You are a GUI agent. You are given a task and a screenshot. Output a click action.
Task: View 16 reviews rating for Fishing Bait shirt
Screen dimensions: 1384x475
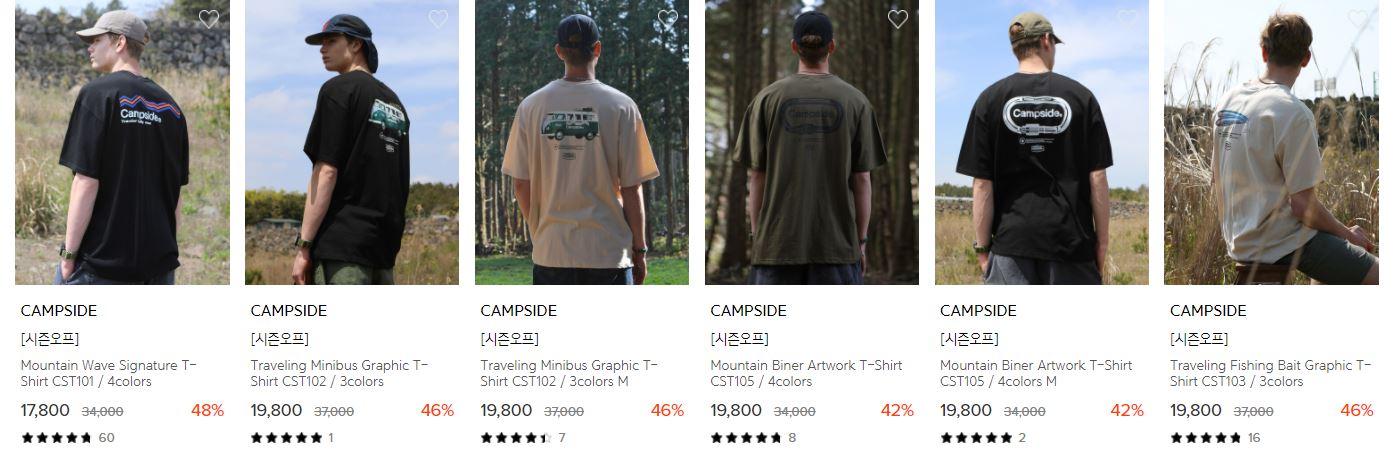[1215, 438]
